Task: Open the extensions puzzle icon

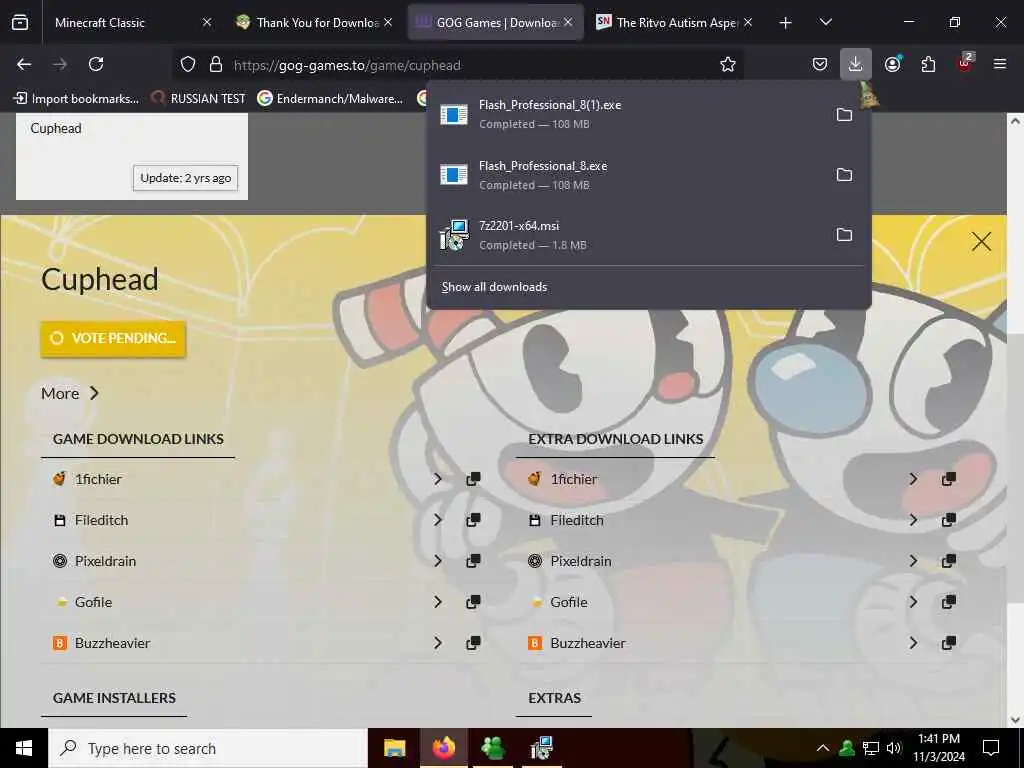Action: click(928, 64)
